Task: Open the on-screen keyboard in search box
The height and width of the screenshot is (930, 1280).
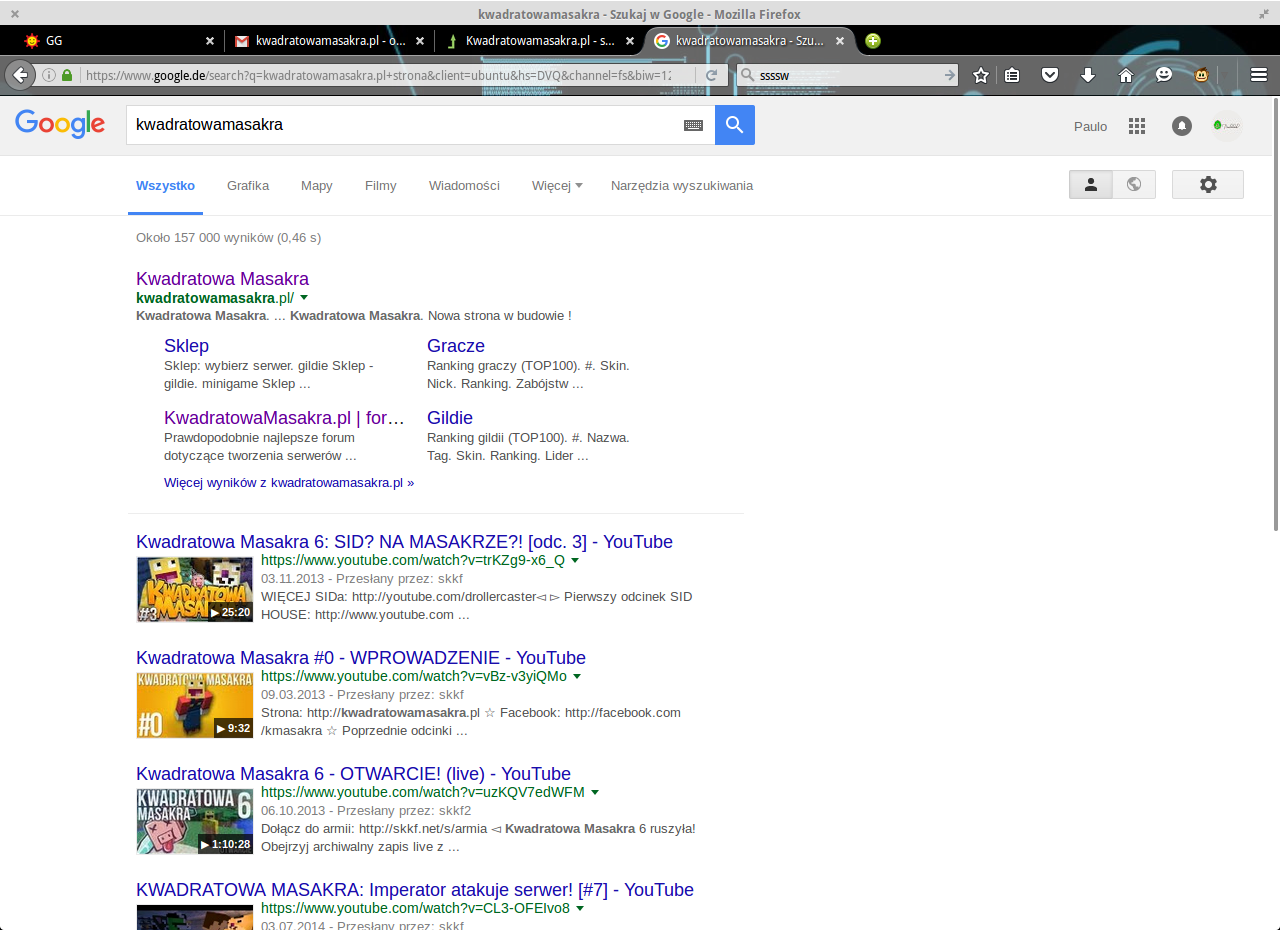Action: click(693, 125)
